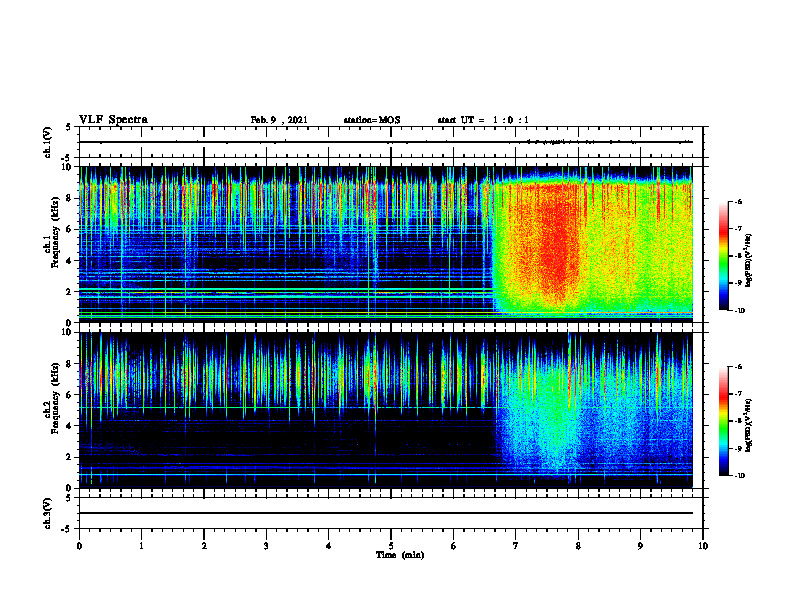This screenshot has width=792, height=612.
Task: Click the "7" tick label on time axis
Action: pos(516,546)
